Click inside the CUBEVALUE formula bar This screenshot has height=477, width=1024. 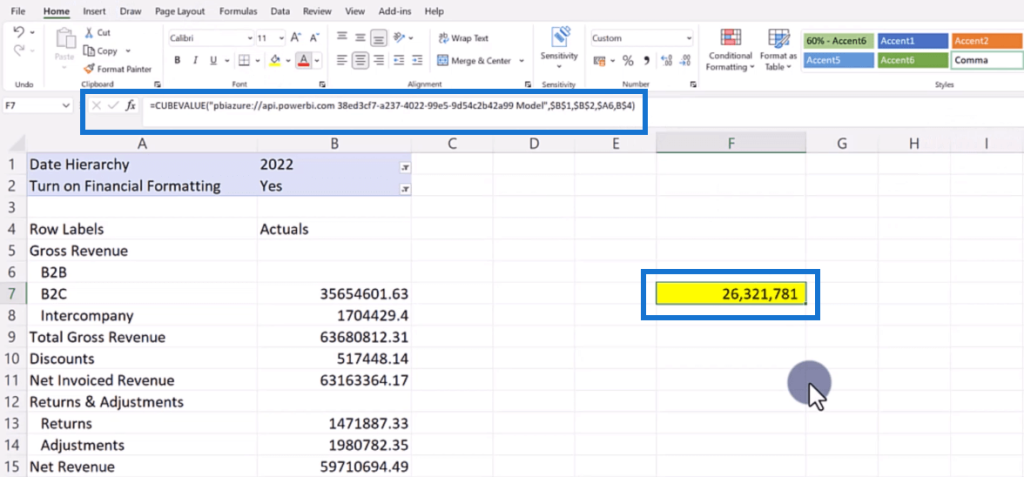[x=392, y=105]
